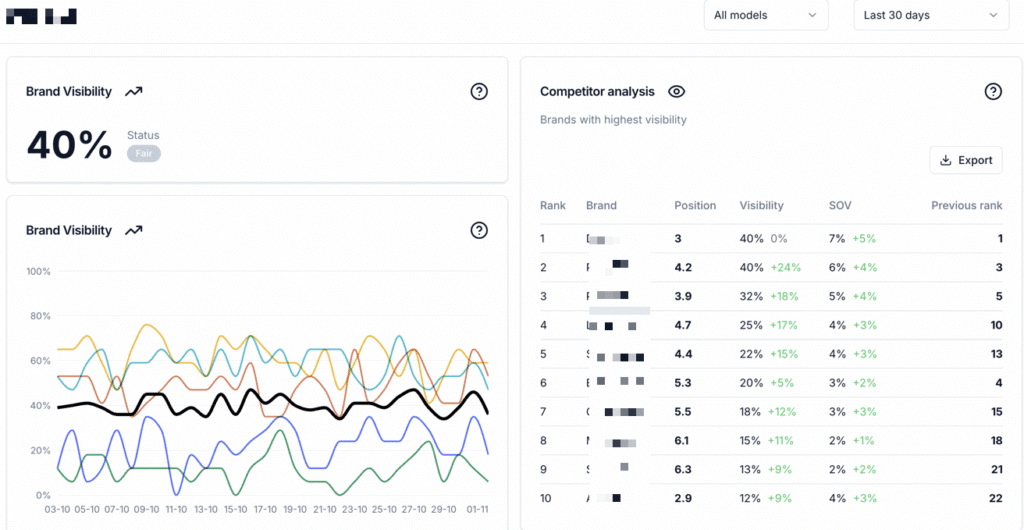This screenshot has width=1024, height=530.
Task: Select the rank 10 row with position 2.9
Action: pyautogui.click(x=770, y=498)
